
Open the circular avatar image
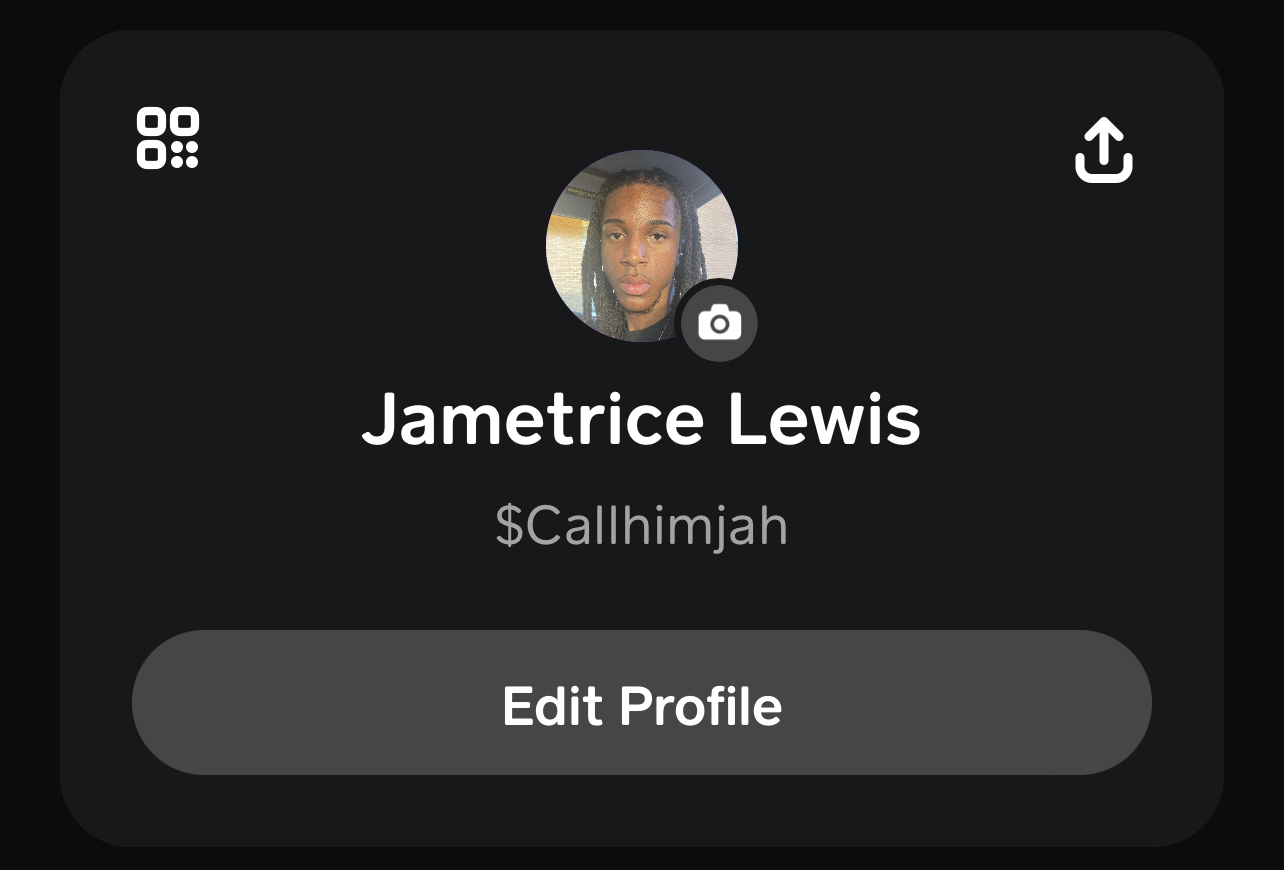tap(641, 246)
